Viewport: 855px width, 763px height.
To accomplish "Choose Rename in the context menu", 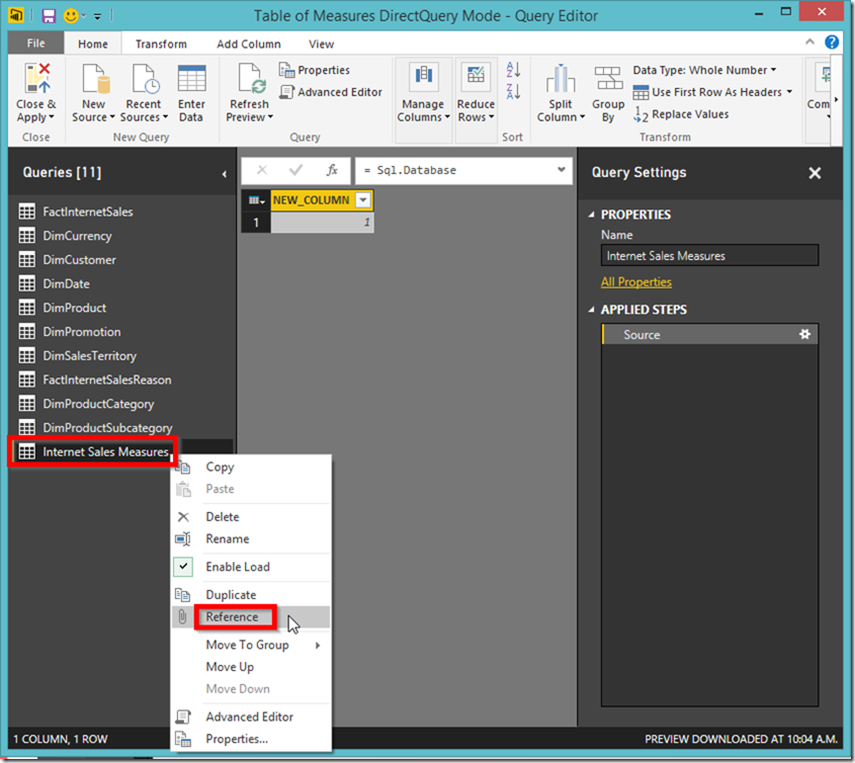I will pos(251,539).
